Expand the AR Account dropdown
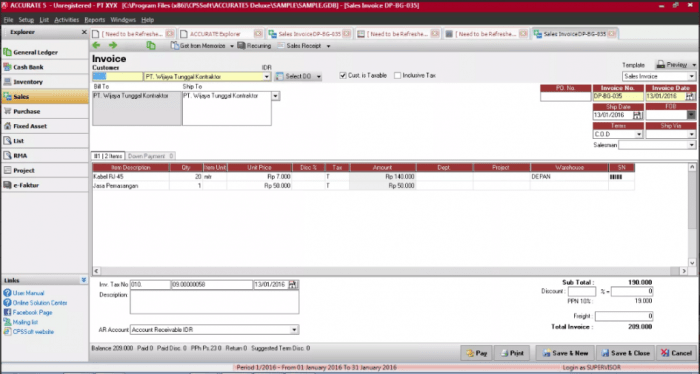The width and height of the screenshot is (700, 374). click(x=294, y=330)
